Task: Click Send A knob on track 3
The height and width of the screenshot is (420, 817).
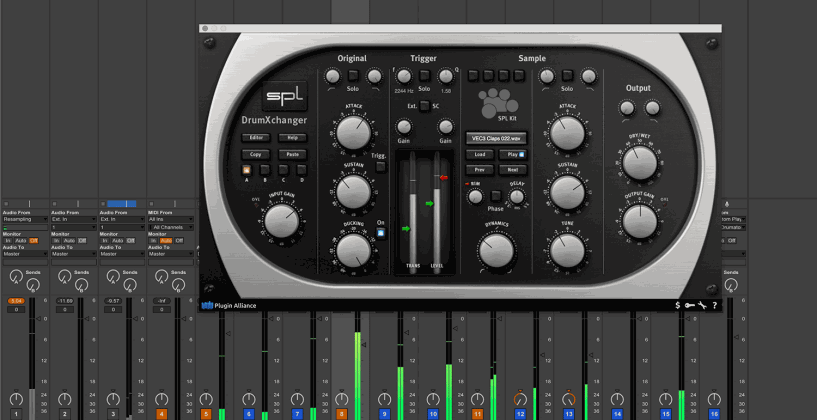Action: (x=113, y=276)
